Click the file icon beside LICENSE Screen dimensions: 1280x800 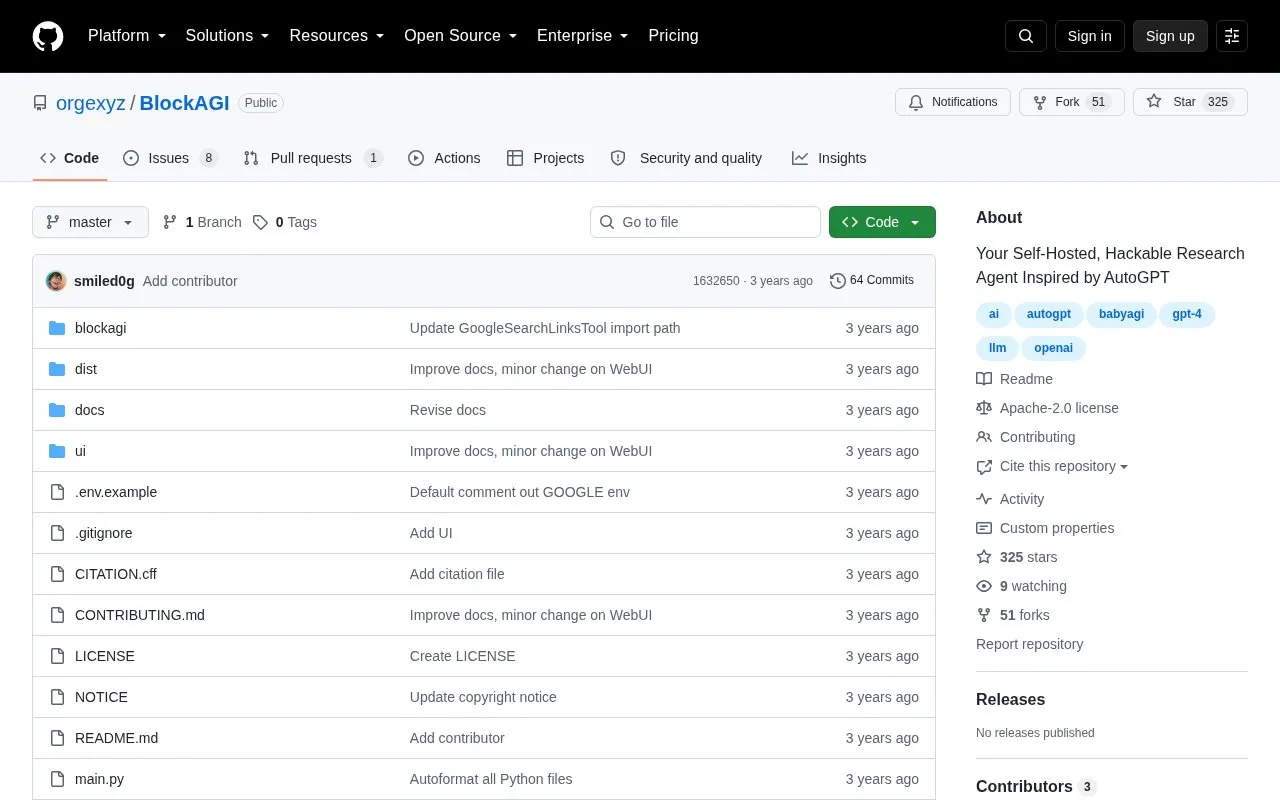pos(57,656)
